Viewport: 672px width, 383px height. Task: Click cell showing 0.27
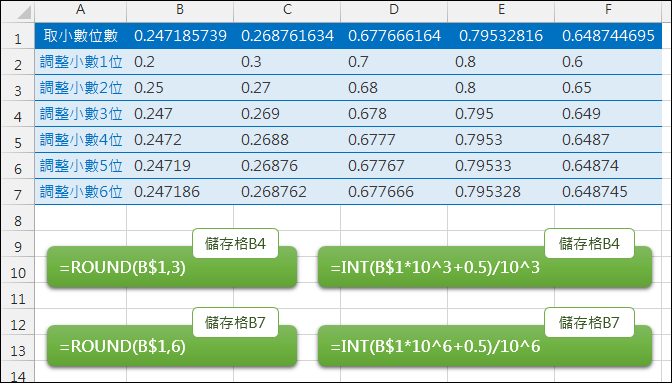click(x=287, y=88)
